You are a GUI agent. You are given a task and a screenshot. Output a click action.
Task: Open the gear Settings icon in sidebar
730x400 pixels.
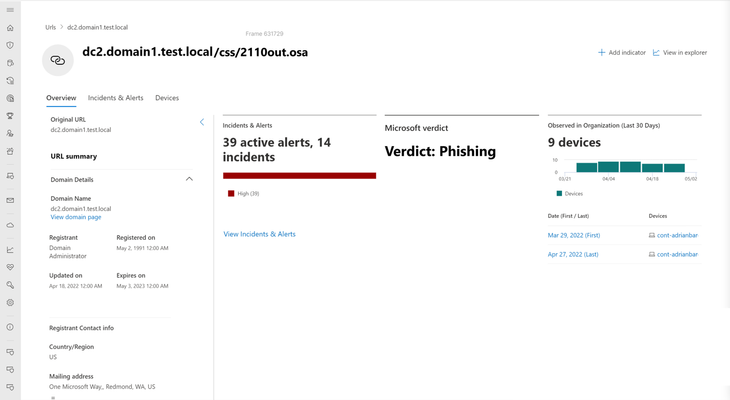coord(10,303)
